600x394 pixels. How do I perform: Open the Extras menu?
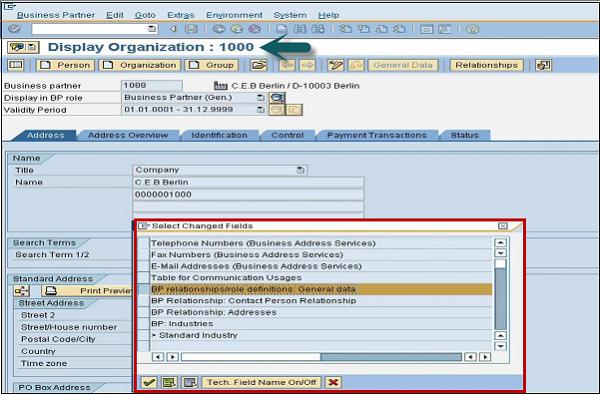(x=181, y=15)
